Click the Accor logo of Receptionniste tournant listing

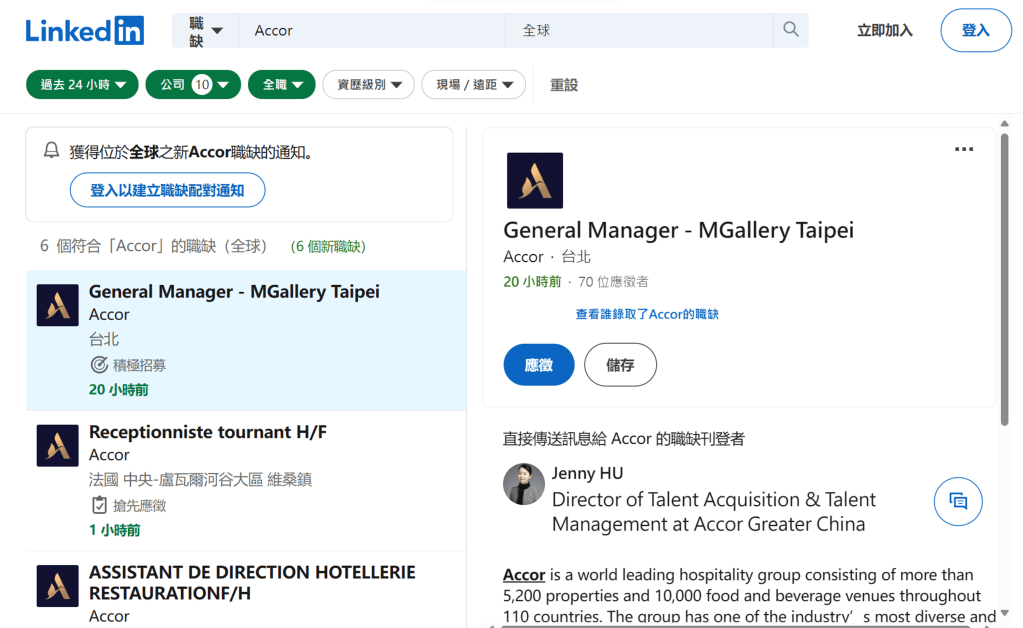pos(58,446)
